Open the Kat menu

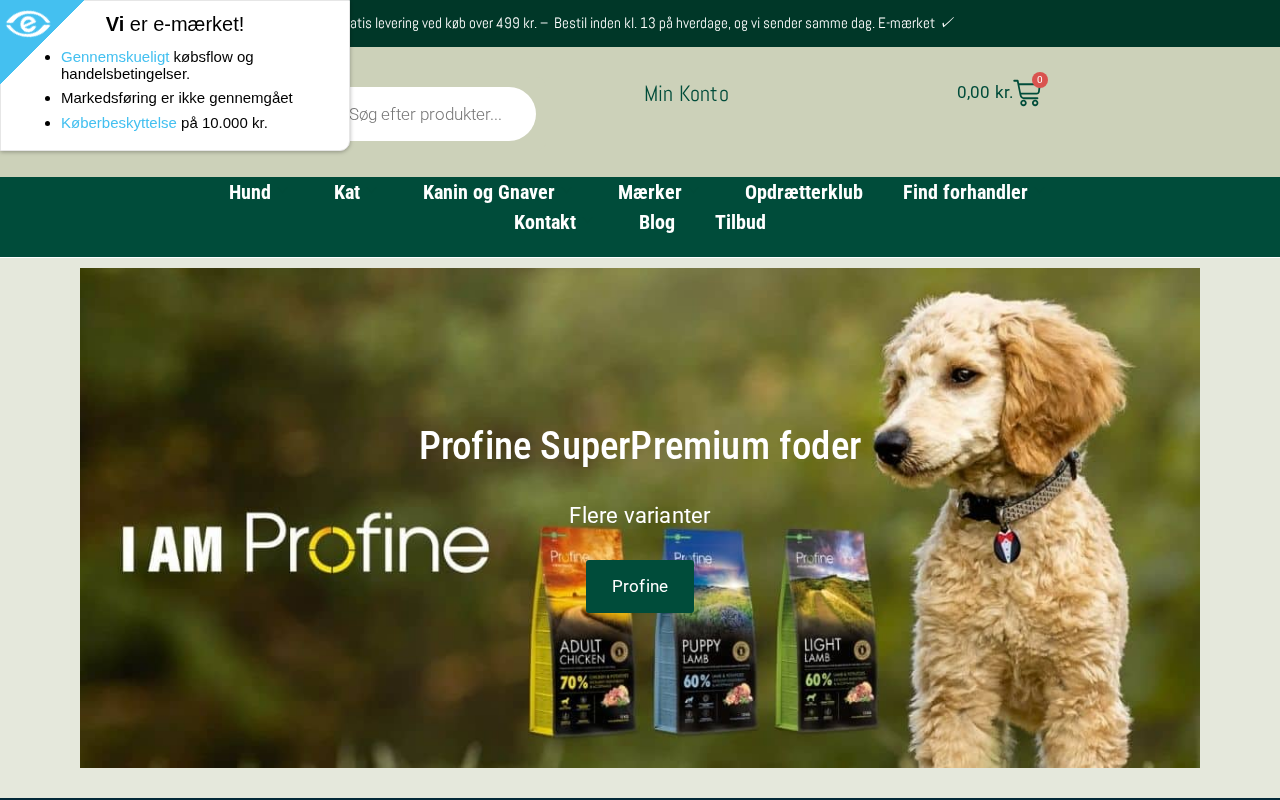coord(347,192)
